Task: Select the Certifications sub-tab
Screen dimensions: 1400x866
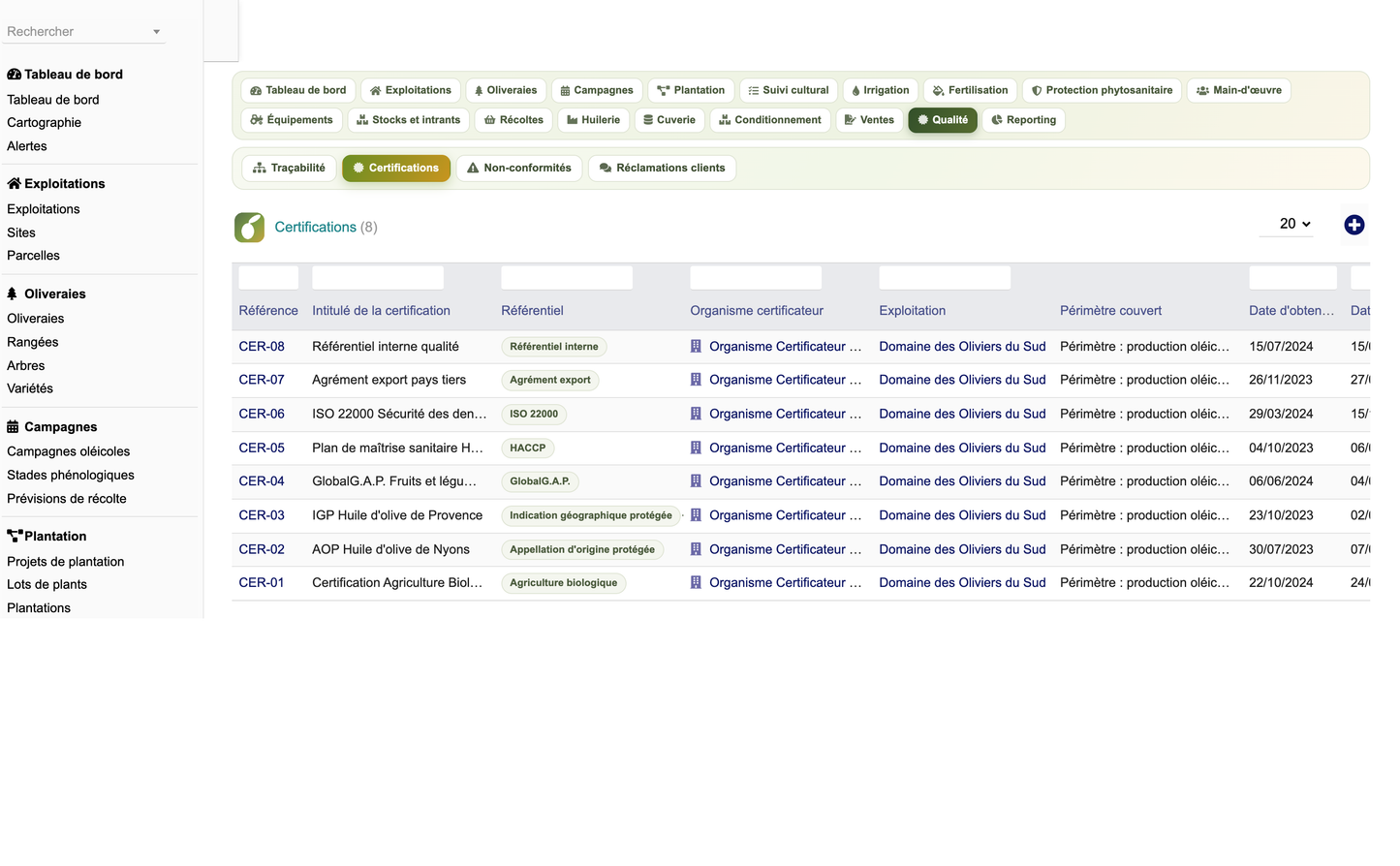Action: coord(396,168)
